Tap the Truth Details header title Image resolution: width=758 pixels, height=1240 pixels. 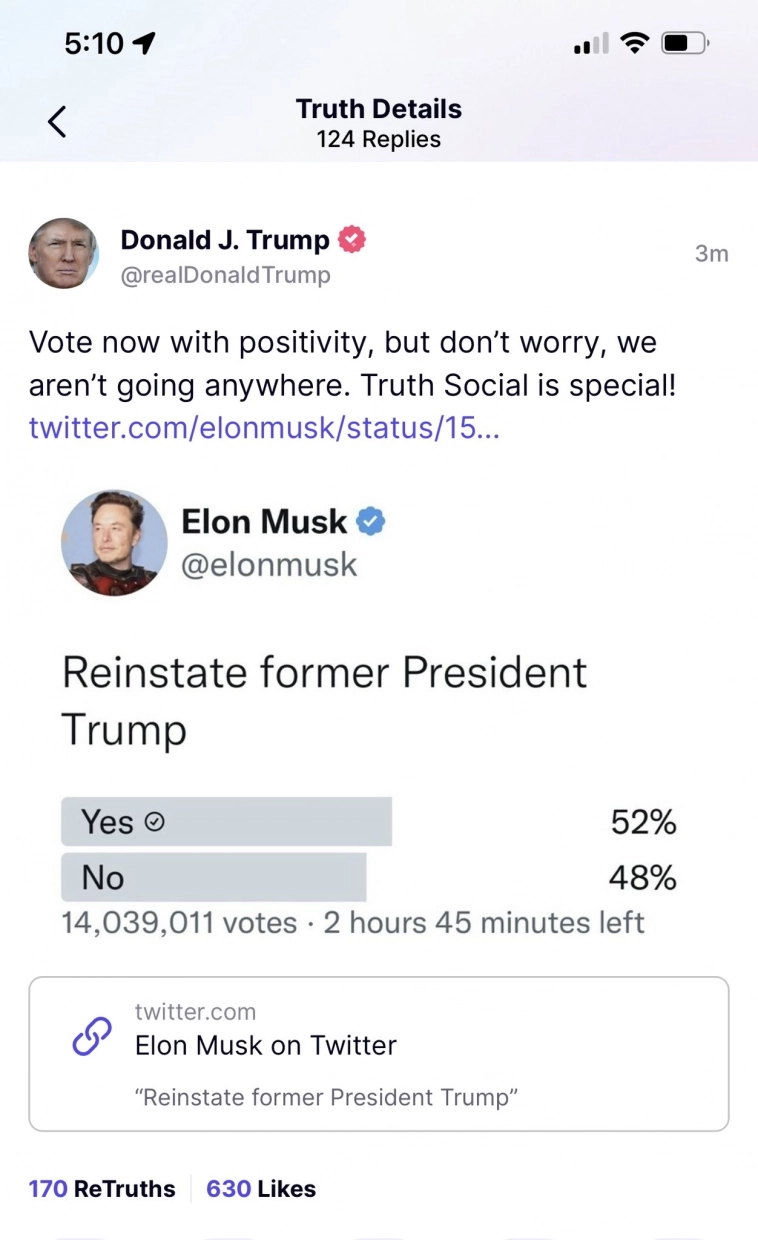[379, 109]
